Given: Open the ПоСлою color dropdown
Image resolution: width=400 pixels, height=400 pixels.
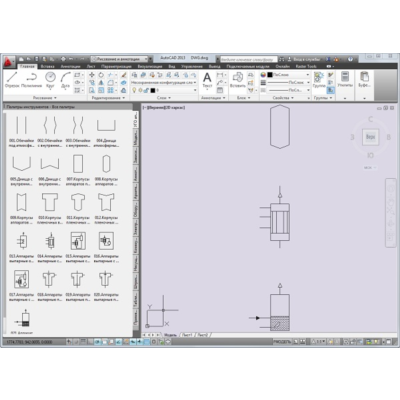Looking at the screenshot, I should point(288,75).
